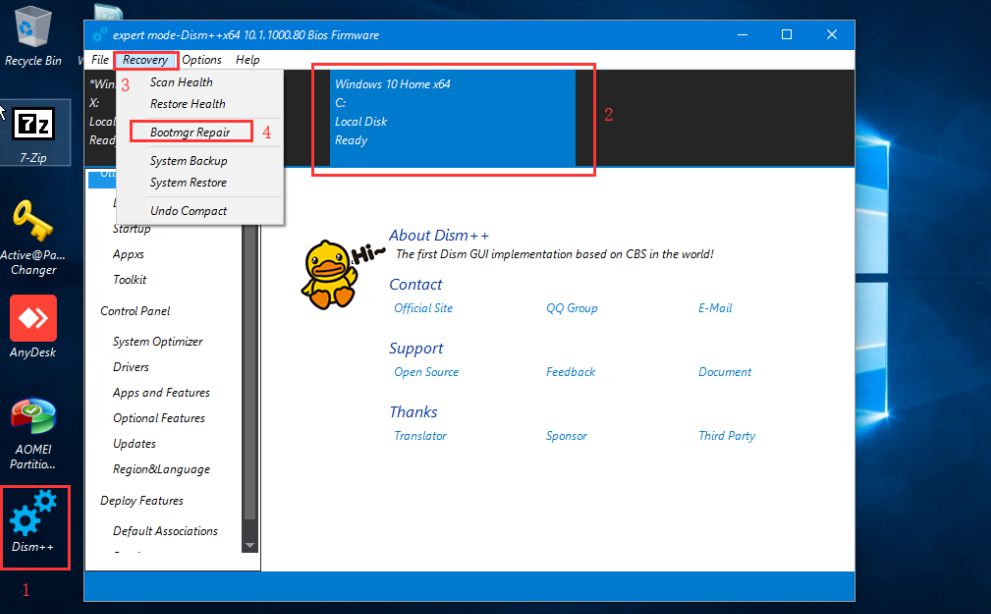Image resolution: width=991 pixels, height=614 pixels.
Task: Open Startup in the sidebar
Action: (131, 229)
